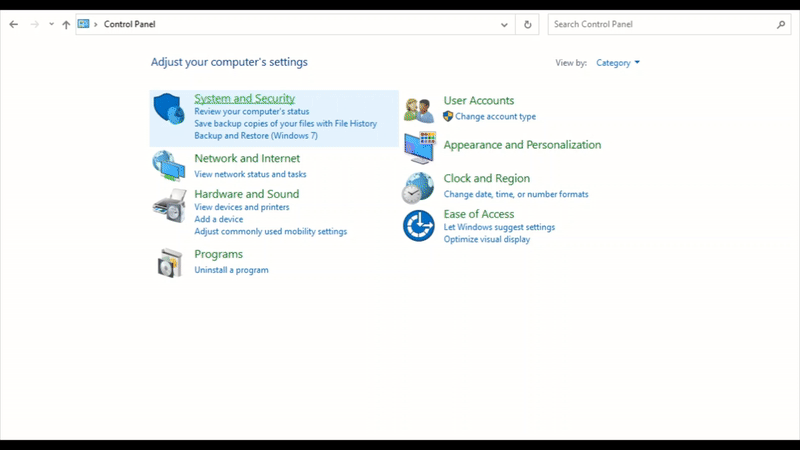
Task: Open Hardware and Sound category
Action: 246,194
